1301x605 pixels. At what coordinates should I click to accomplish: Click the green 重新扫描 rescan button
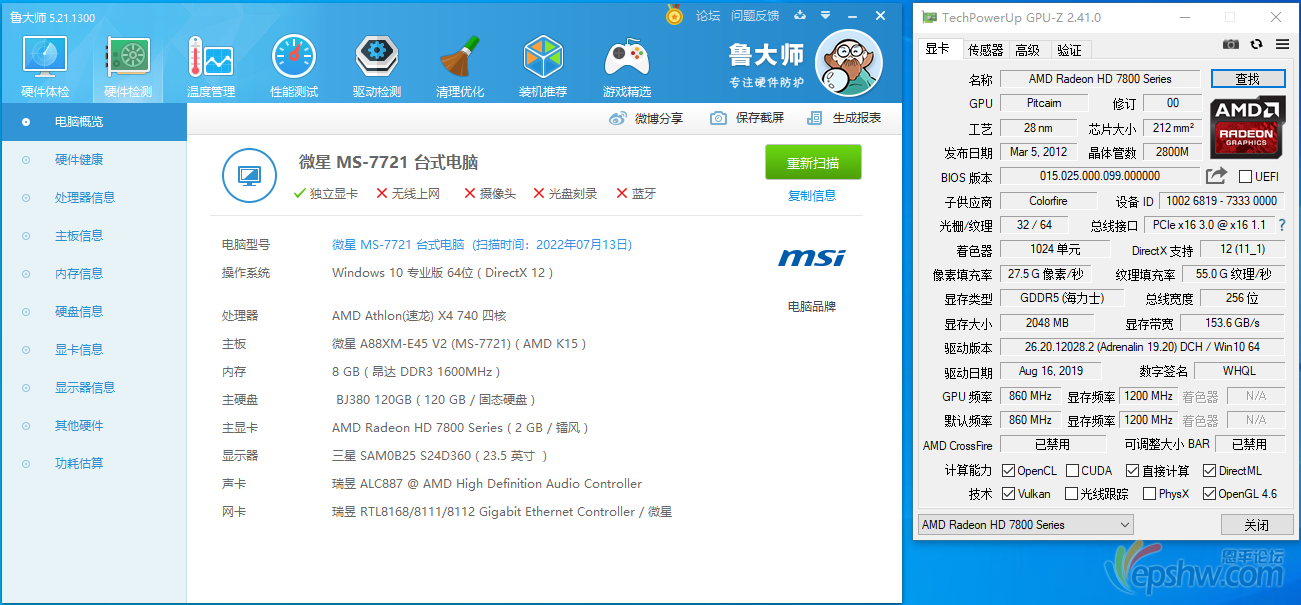[x=813, y=163]
